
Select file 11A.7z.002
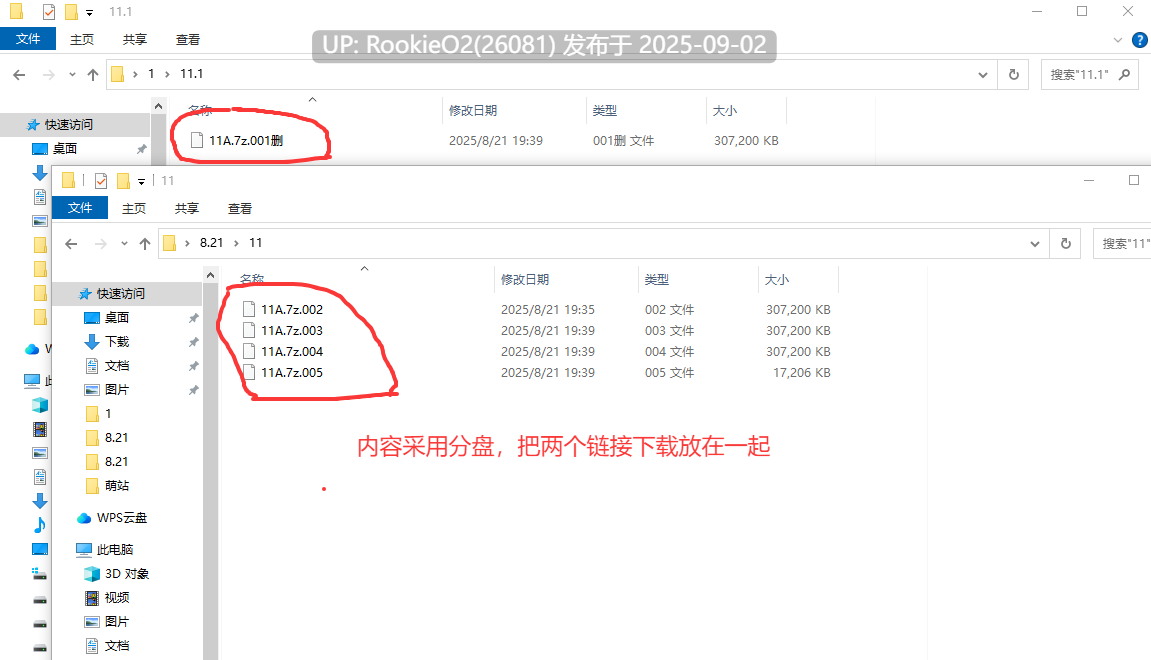click(x=292, y=309)
